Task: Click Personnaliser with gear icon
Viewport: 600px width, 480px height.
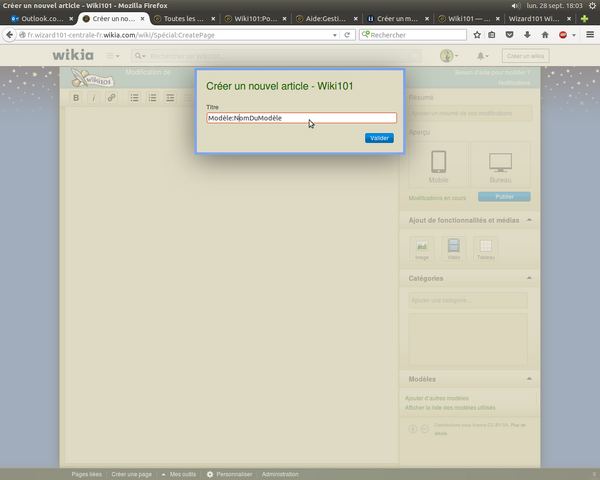Action: tap(230, 474)
